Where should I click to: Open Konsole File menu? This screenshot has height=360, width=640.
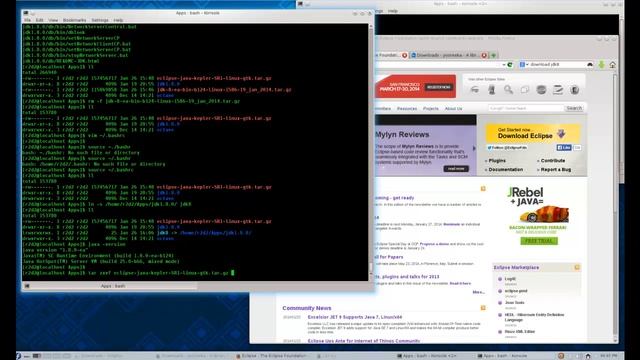pos(27,20)
